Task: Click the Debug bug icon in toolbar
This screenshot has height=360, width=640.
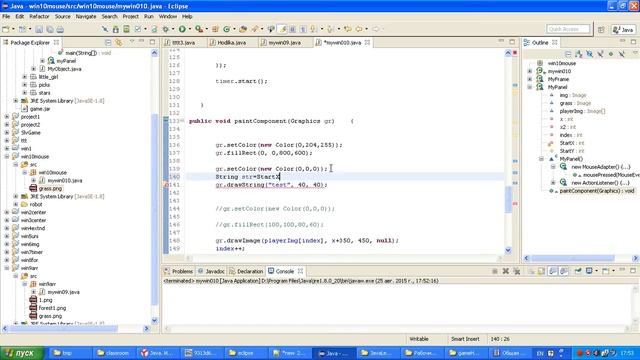Action: [165, 29]
